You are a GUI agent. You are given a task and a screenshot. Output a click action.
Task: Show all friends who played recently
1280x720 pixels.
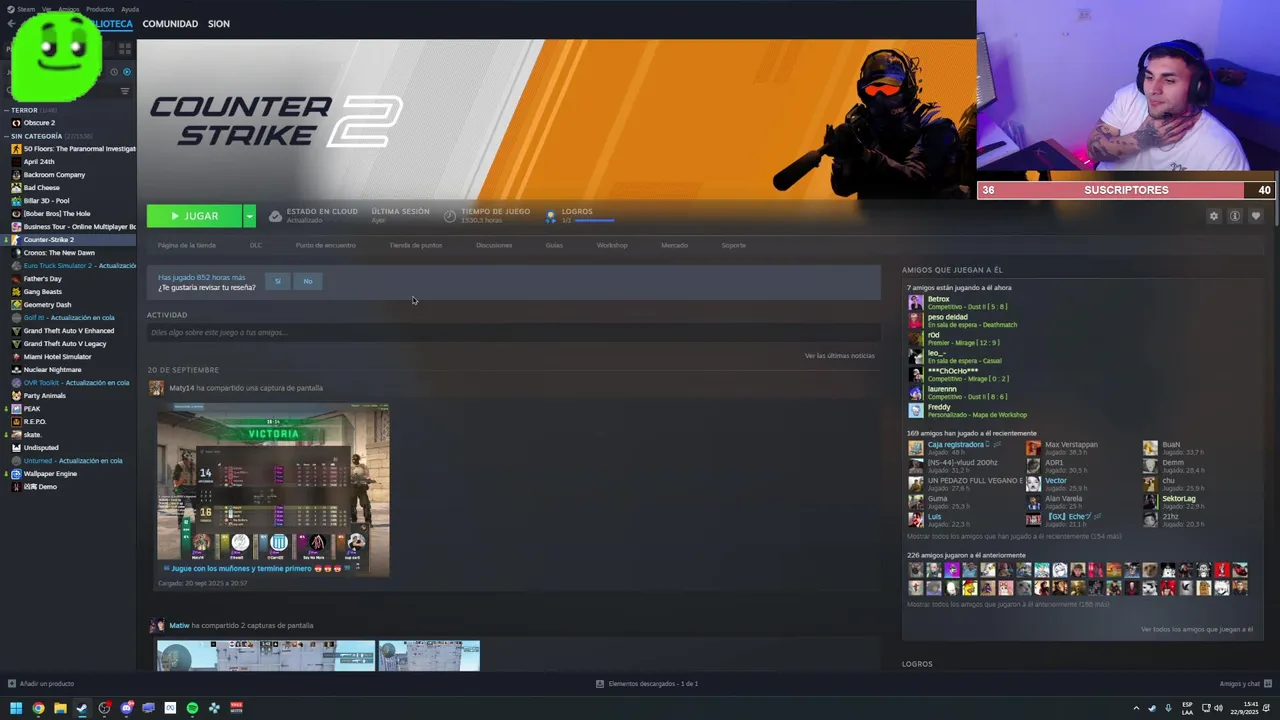(x=1014, y=537)
